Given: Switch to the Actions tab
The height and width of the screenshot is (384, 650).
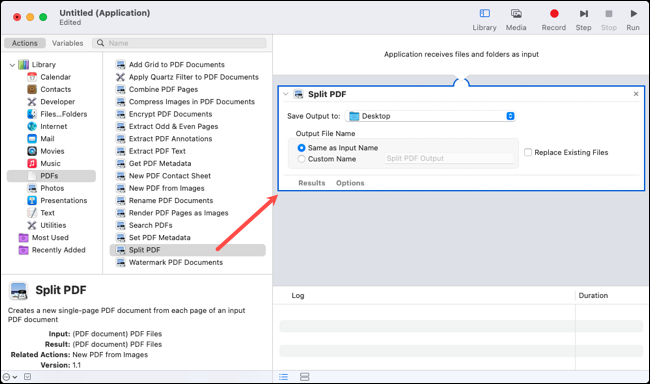Looking at the screenshot, I should [x=24, y=43].
